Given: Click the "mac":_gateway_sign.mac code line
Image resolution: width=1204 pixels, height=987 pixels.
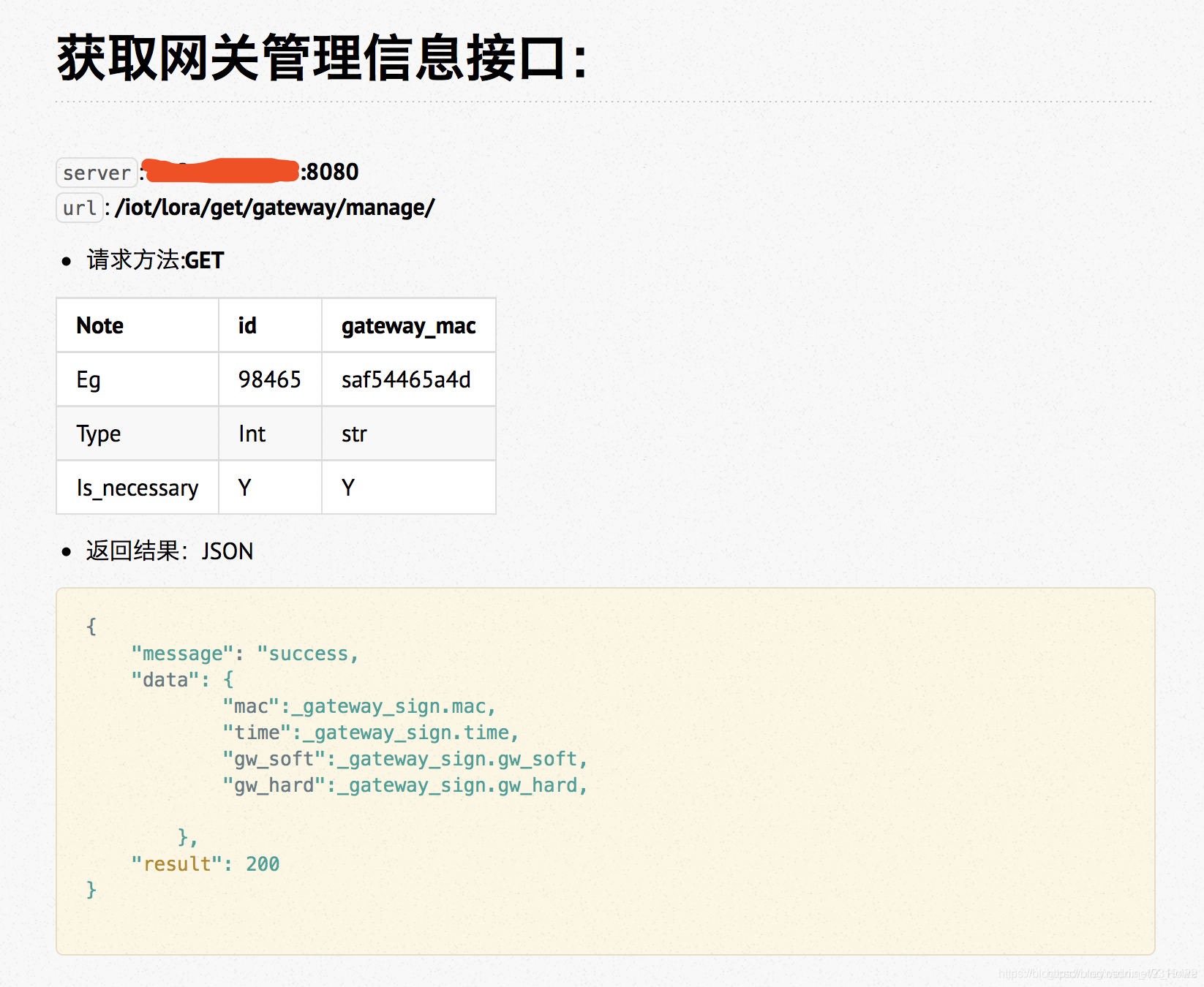Looking at the screenshot, I should (x=359, y=706).
